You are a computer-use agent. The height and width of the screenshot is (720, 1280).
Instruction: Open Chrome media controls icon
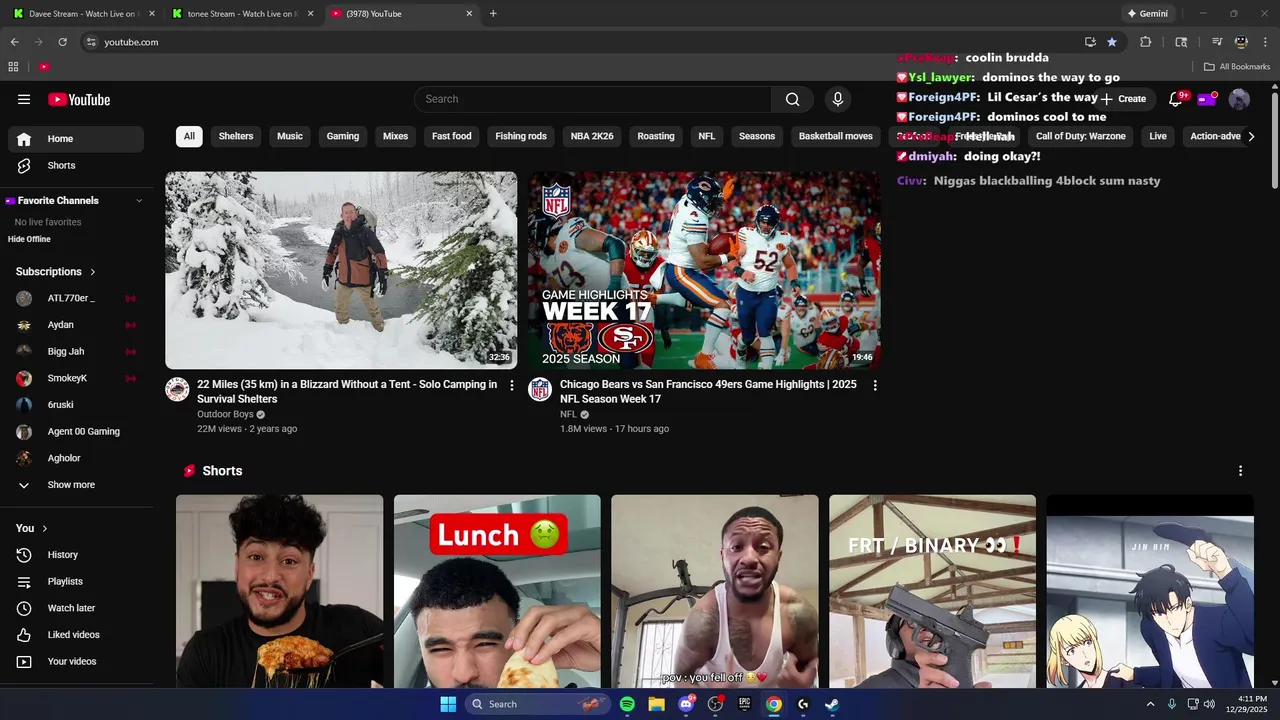click(x=1217, y=42)
